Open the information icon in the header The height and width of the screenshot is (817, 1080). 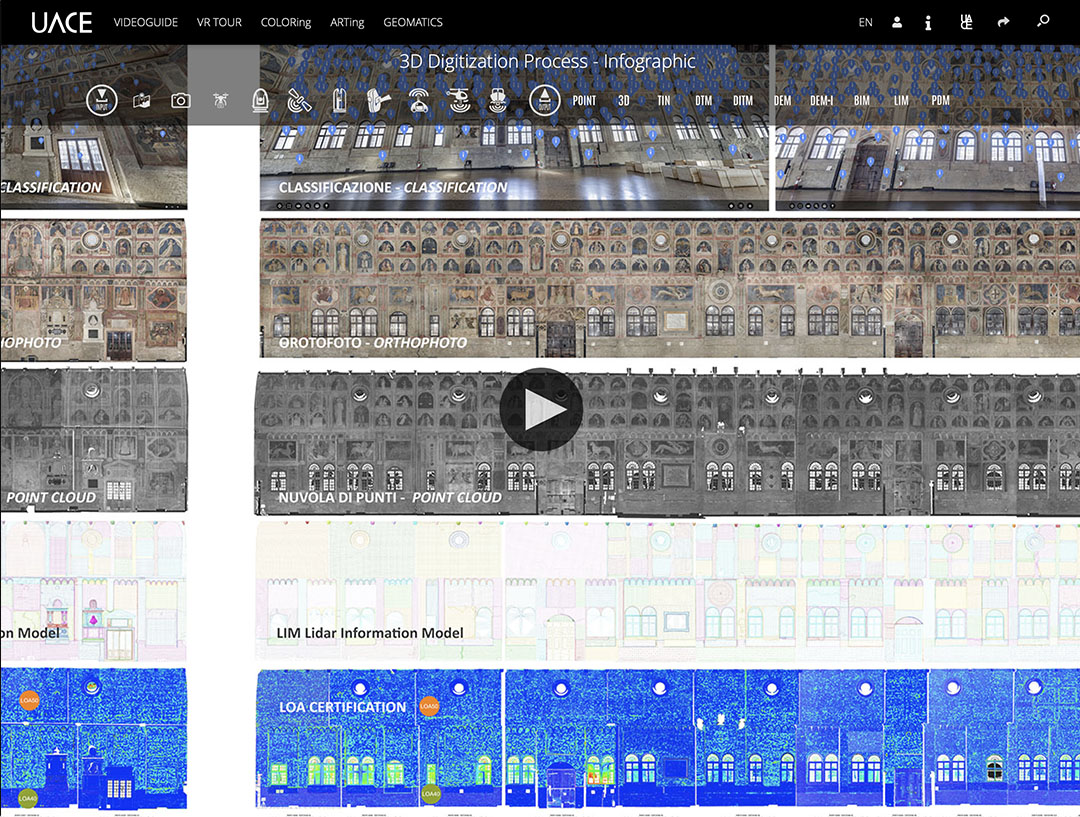pyautogui.click(x=928, y=22)
